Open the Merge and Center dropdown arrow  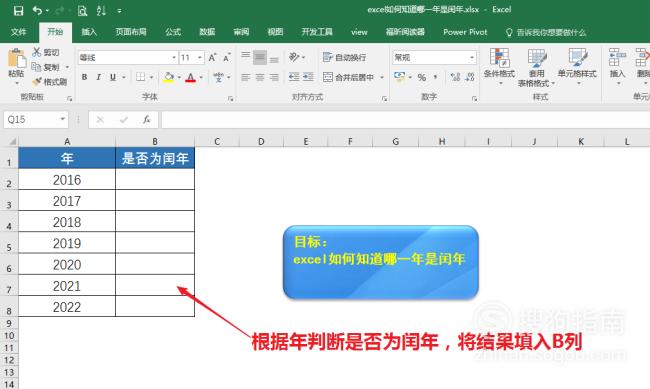coord(381,78)
